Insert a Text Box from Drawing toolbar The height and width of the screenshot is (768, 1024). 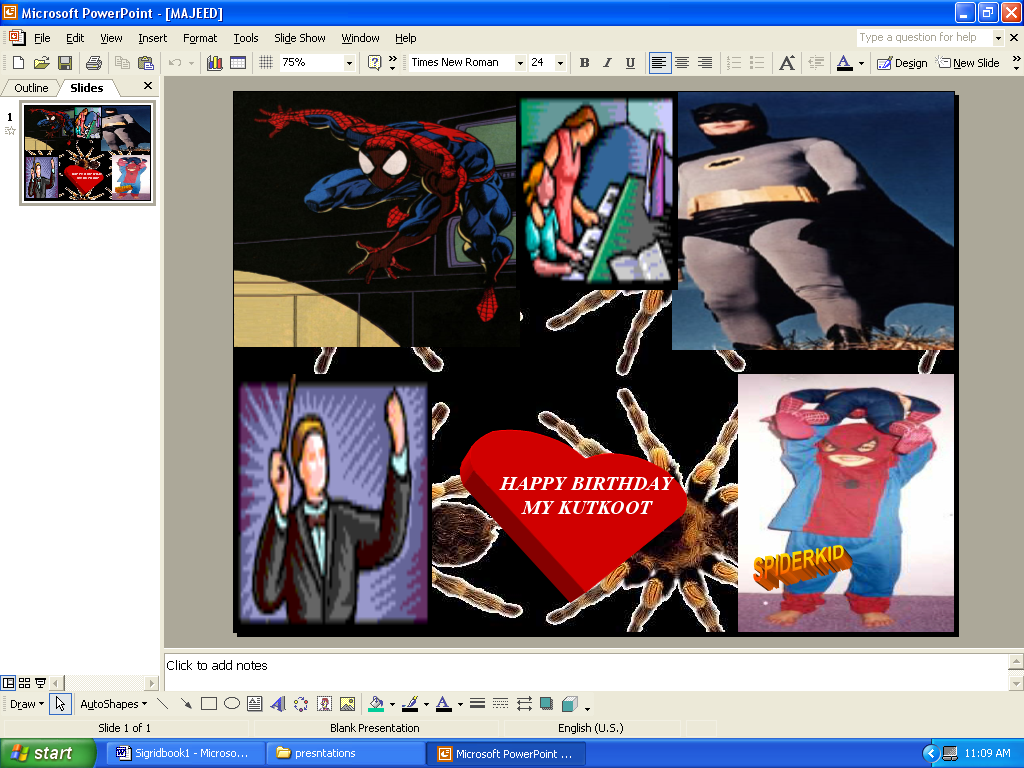[x=255, y=703]
